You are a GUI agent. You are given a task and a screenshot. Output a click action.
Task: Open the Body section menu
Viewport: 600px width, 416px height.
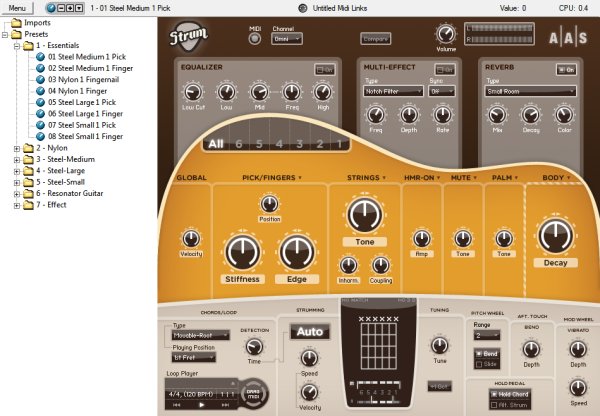click(569, 178)
